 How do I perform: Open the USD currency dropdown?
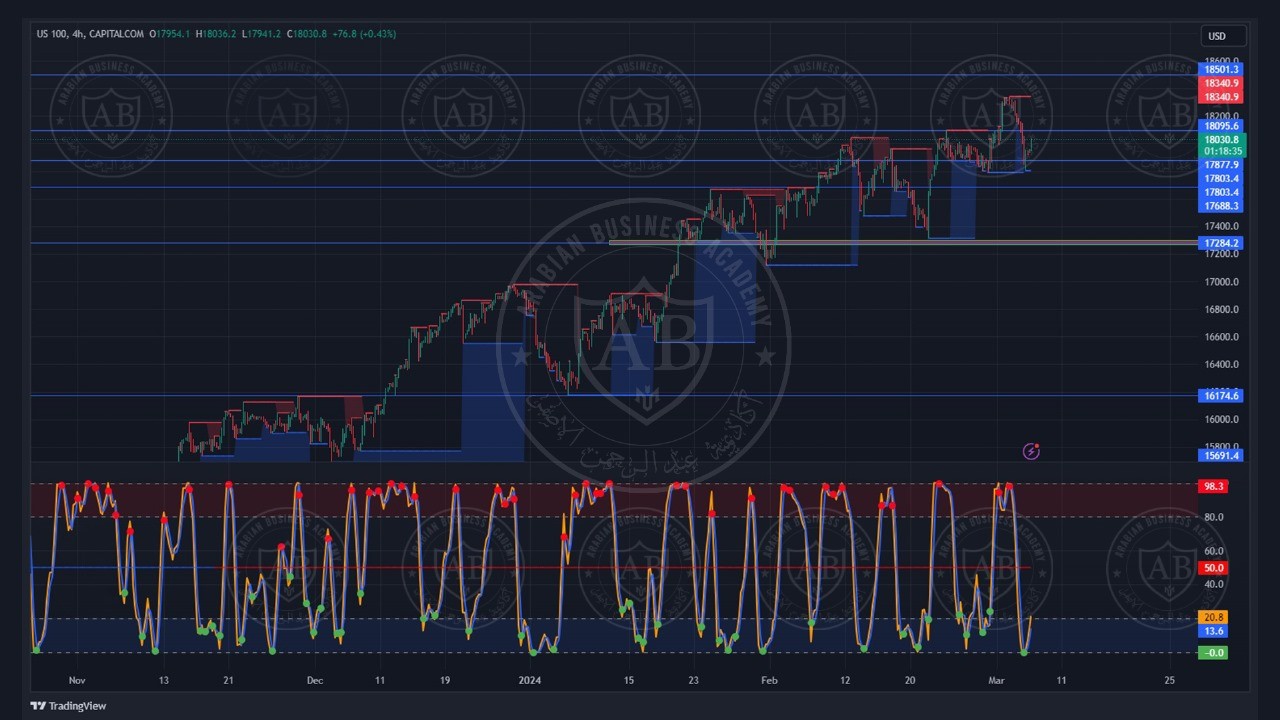tap(1223, 36)
